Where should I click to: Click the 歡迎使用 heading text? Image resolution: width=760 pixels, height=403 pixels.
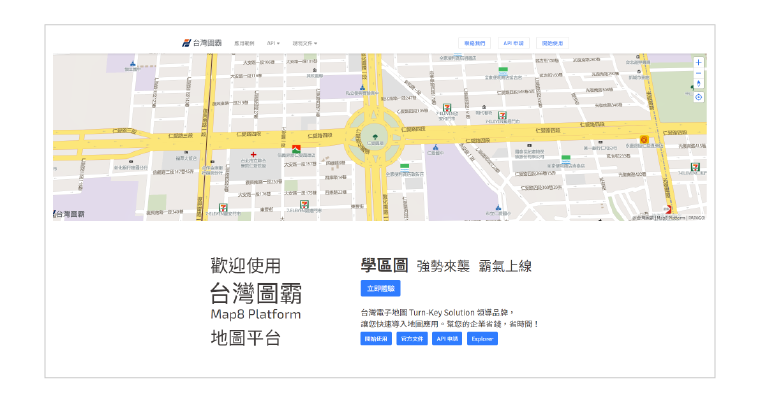[x=246, y=265]
